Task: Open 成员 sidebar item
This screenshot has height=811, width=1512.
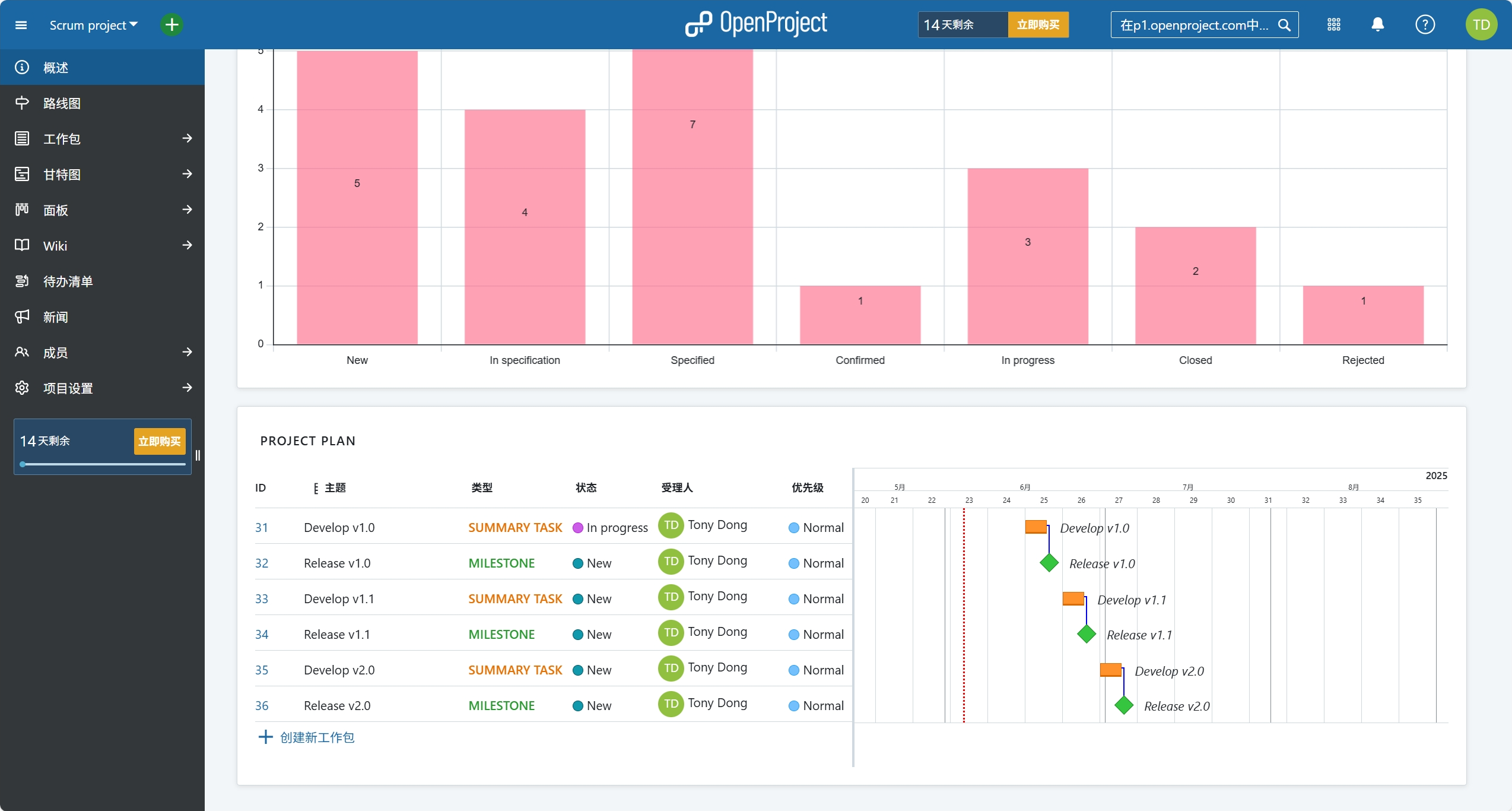Action: pyautogui.click(x=86, y=352)
